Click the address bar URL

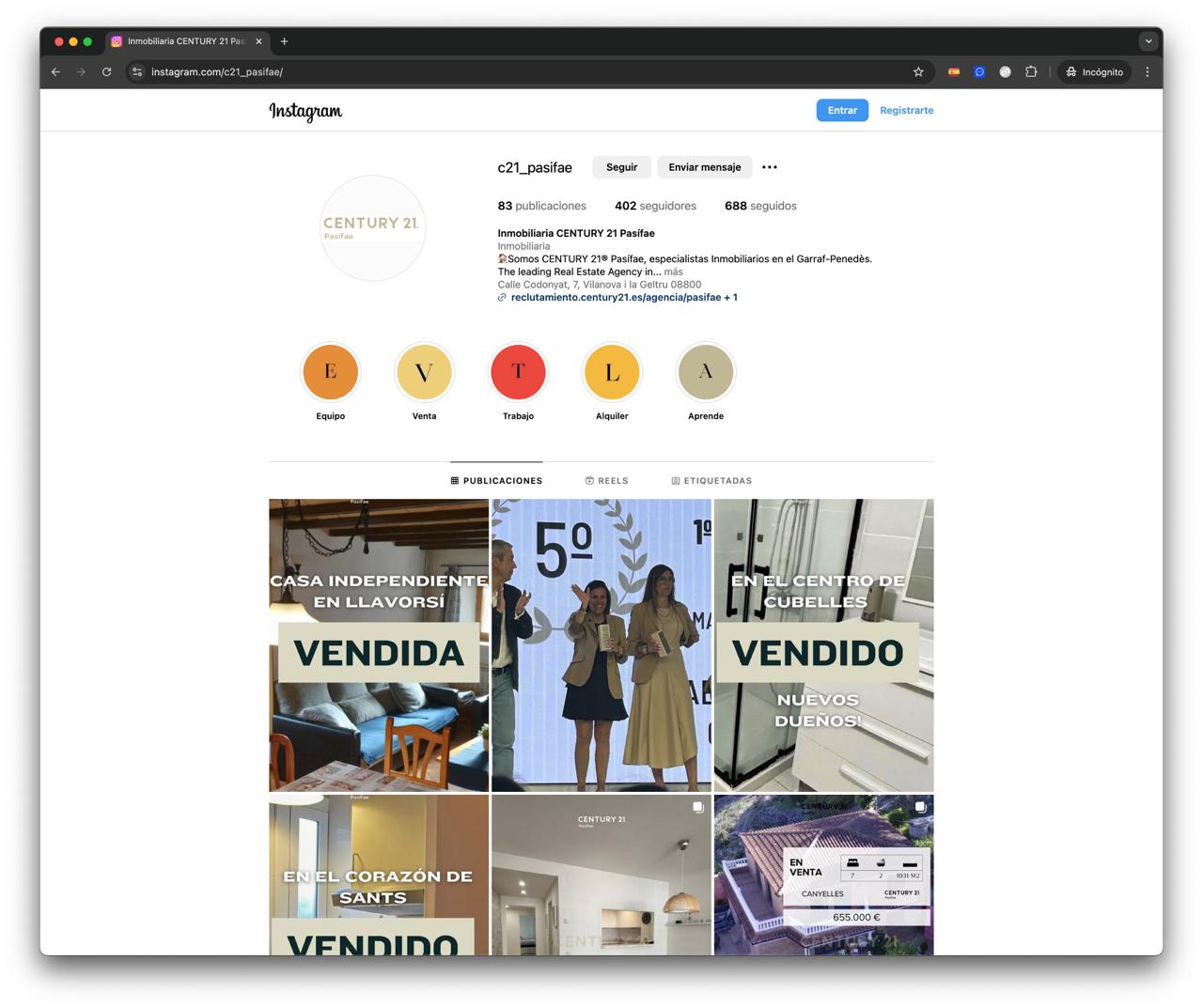217,72
